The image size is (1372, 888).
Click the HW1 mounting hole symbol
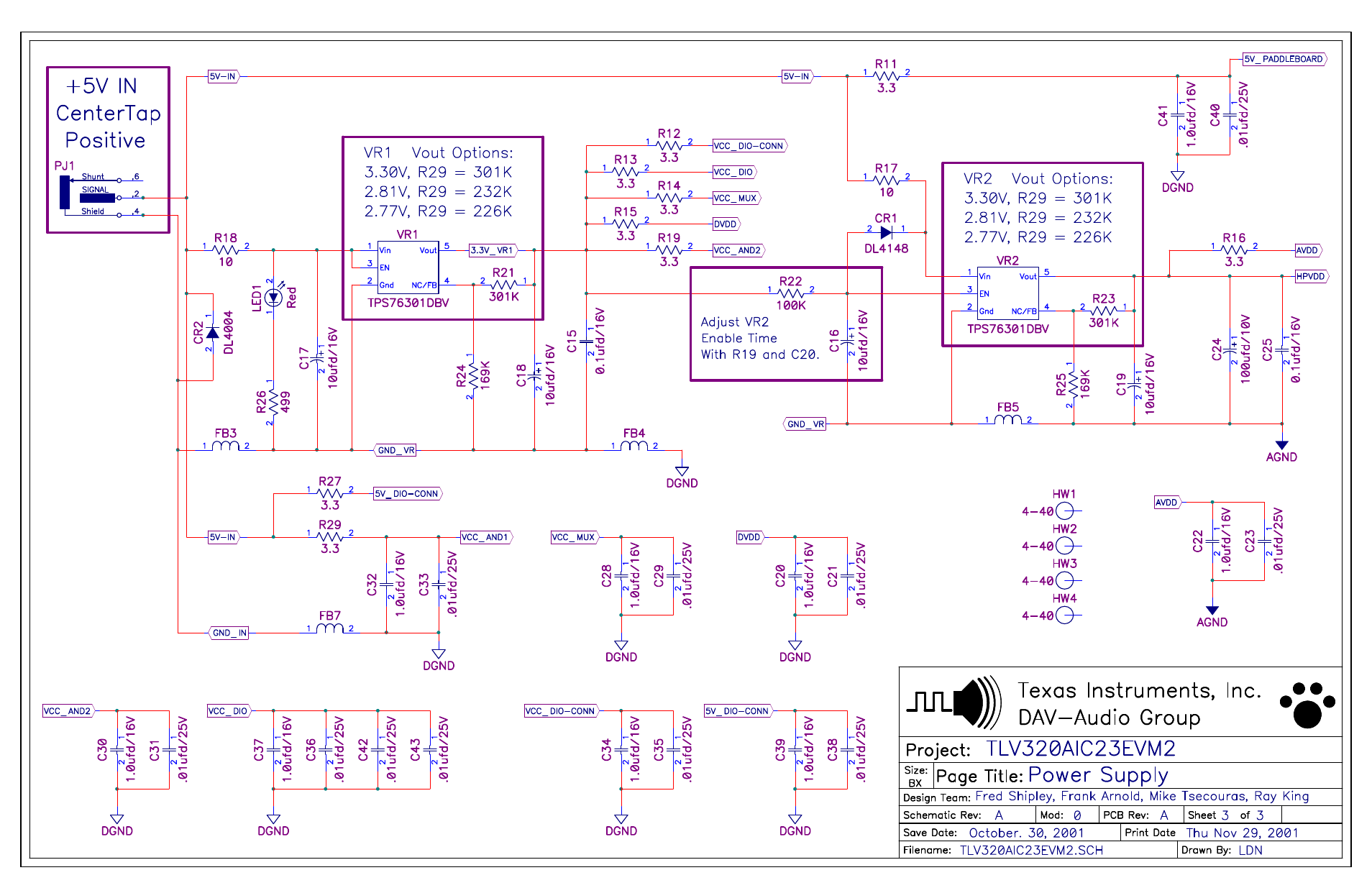point(1065,511)
